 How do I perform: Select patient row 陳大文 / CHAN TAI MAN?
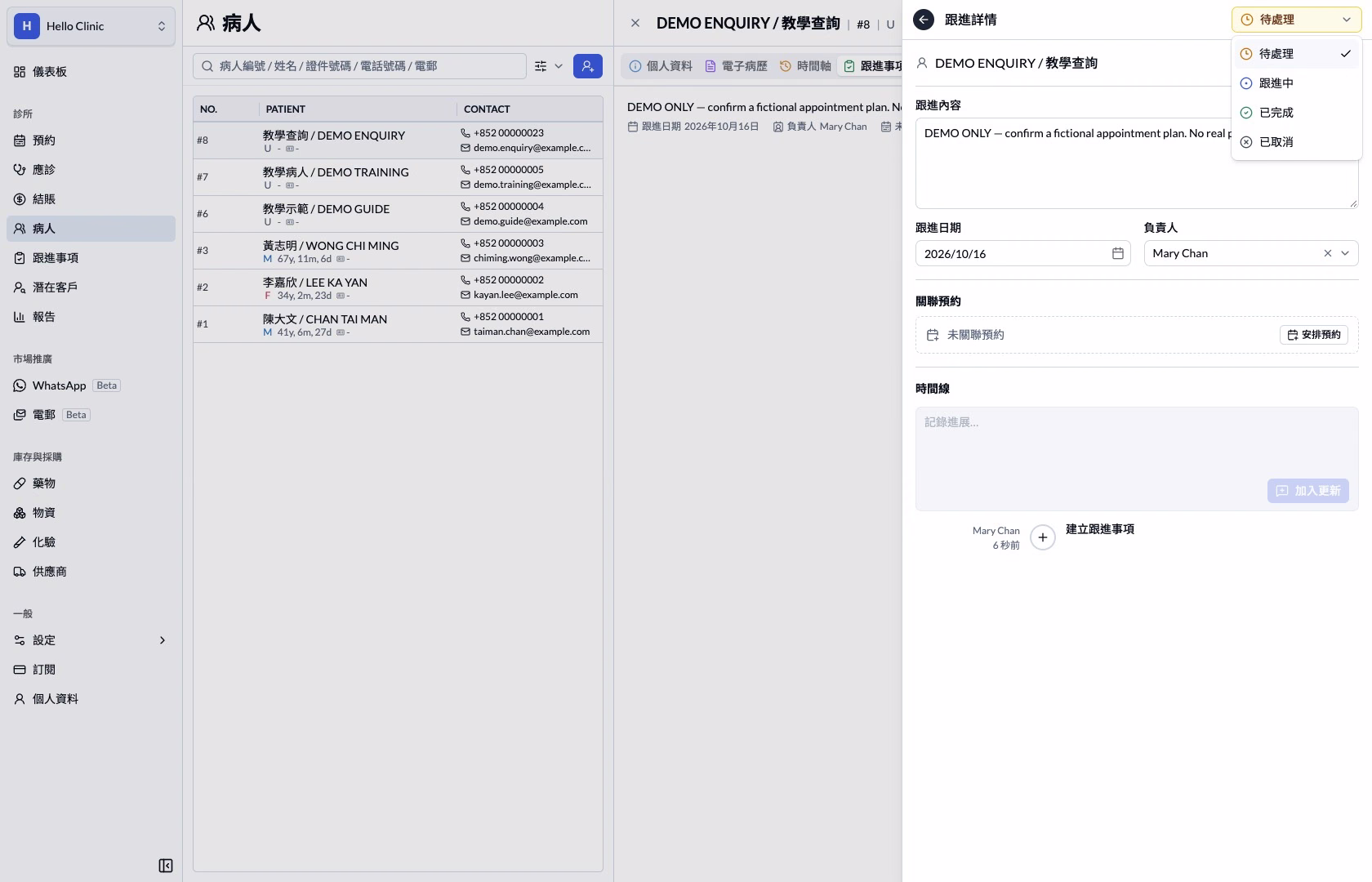[398, 324]
